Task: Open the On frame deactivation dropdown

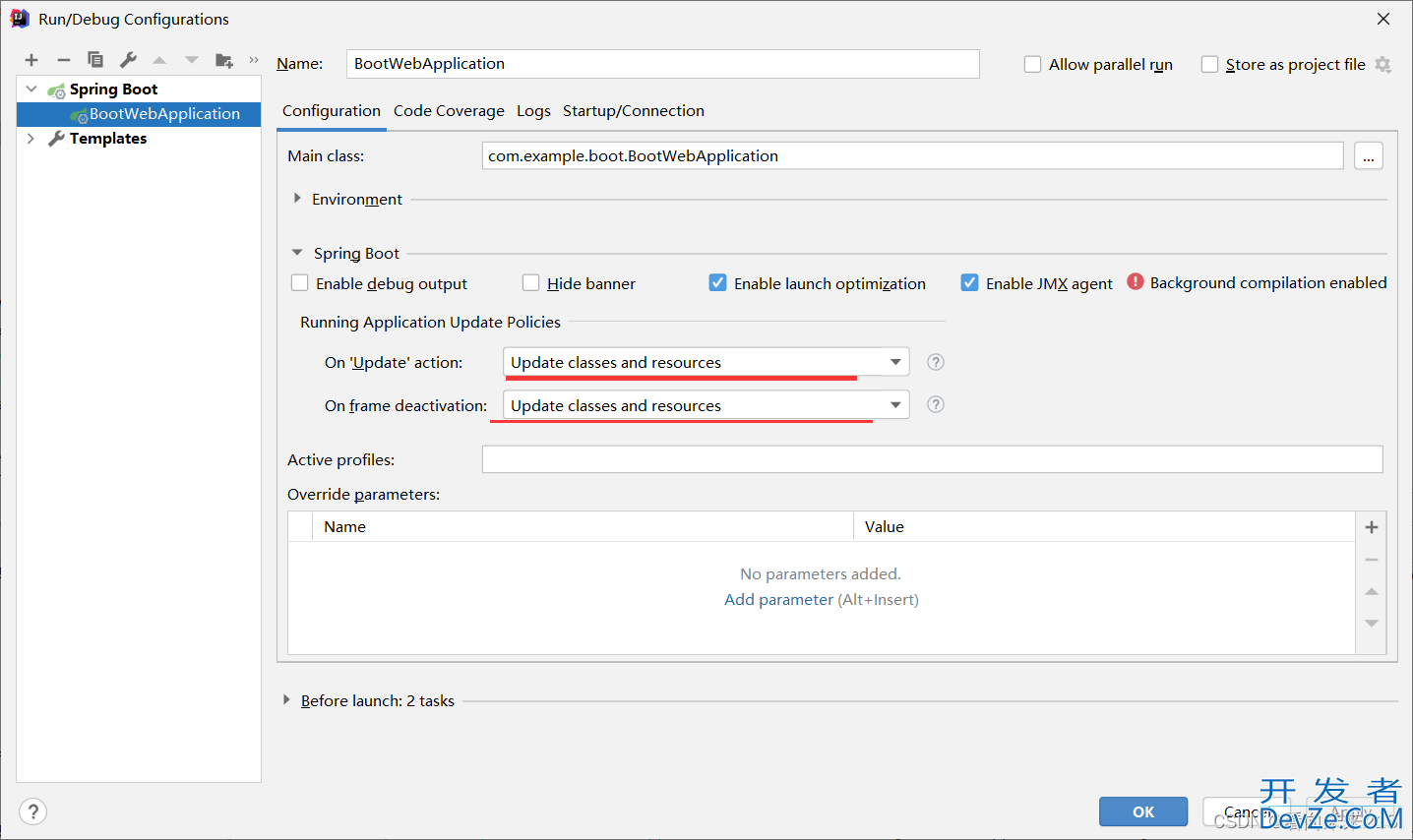Action: tap(706, 405)
